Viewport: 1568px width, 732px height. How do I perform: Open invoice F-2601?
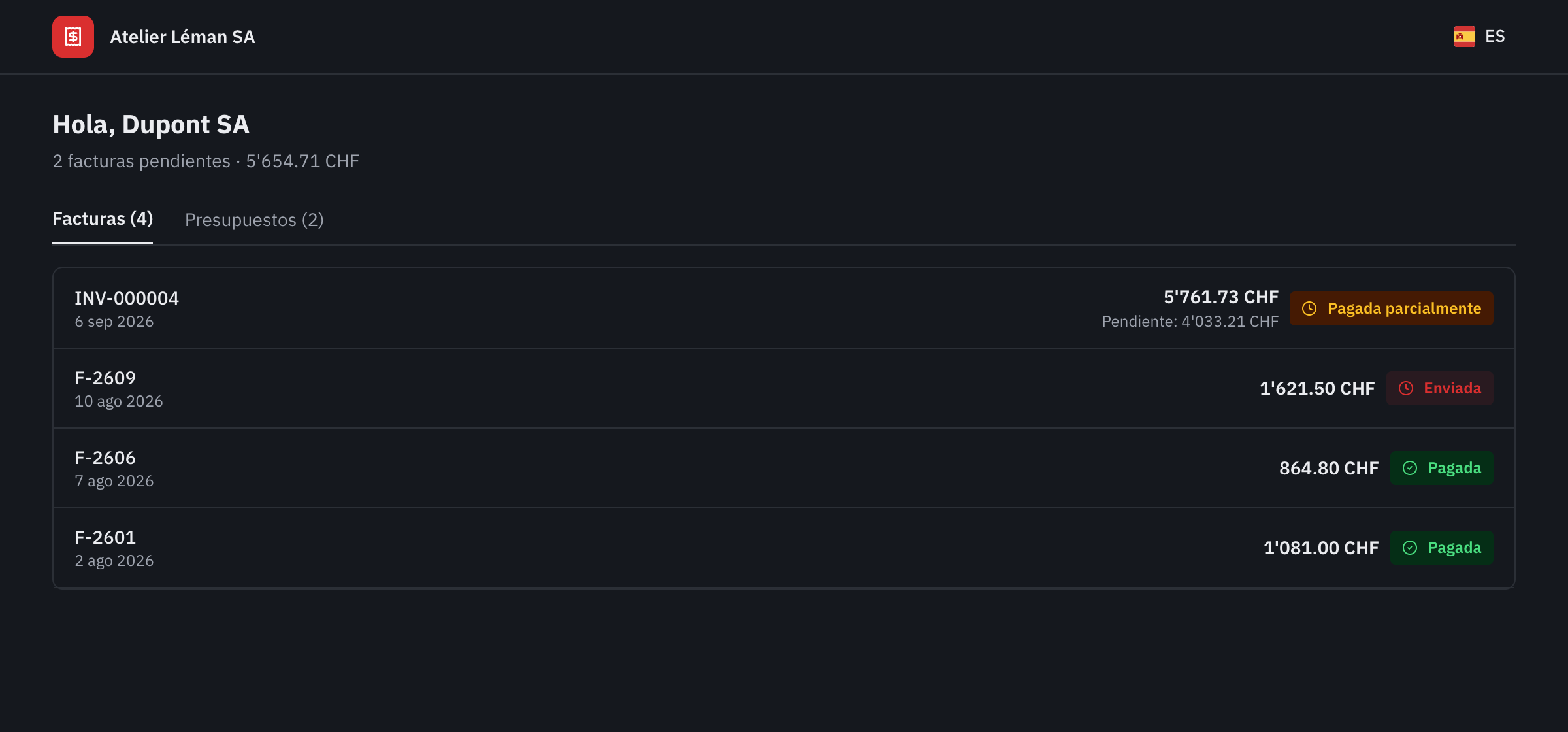pyautogui.click(x=784, y=548)
